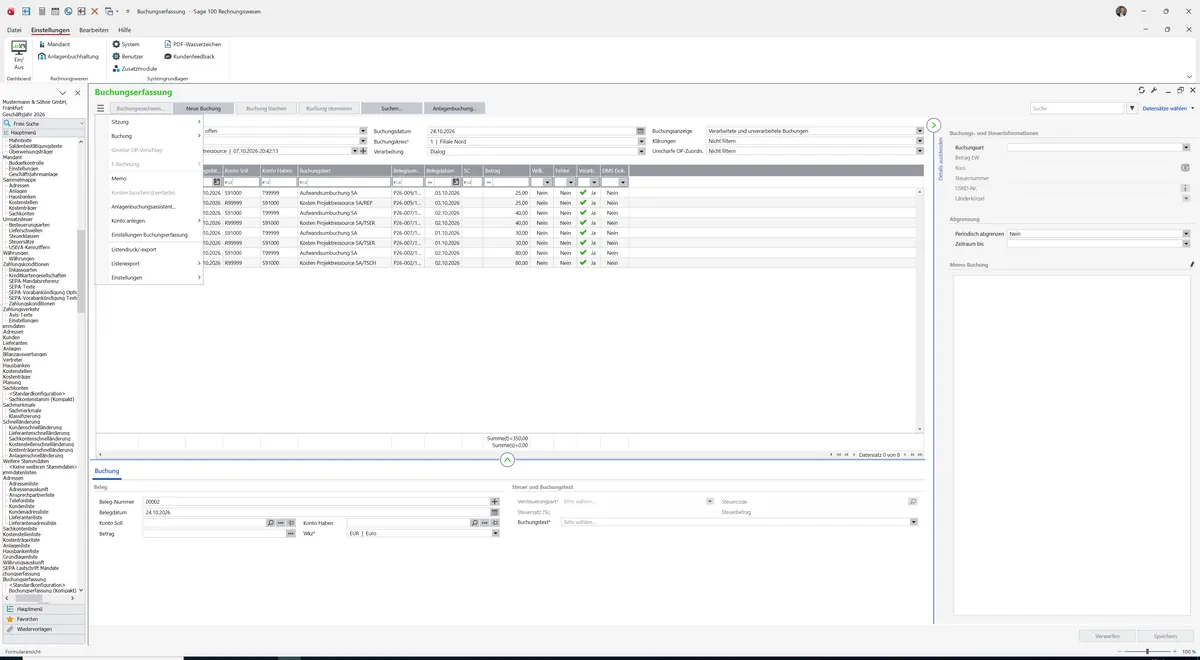Open the Buchungsart dropdown

coord(1186,147)
